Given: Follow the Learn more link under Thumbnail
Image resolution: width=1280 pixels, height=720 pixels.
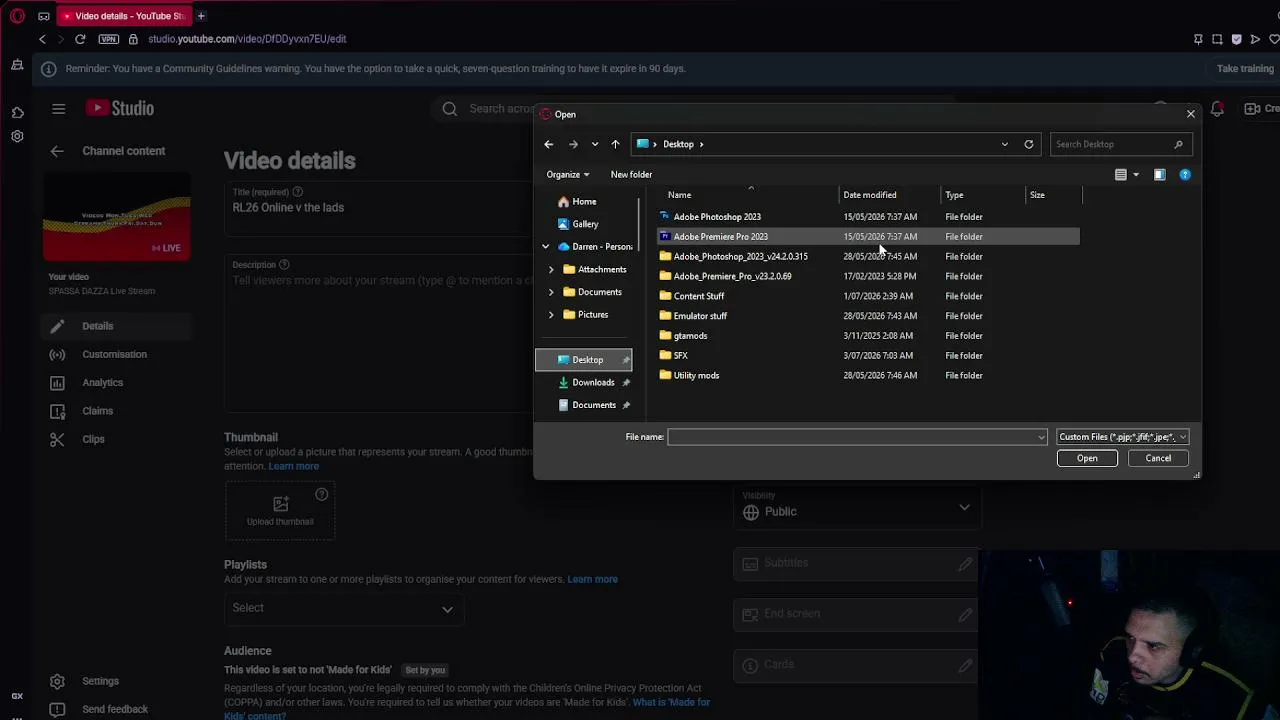Looking at the screenshot, I should coord(293,466).
